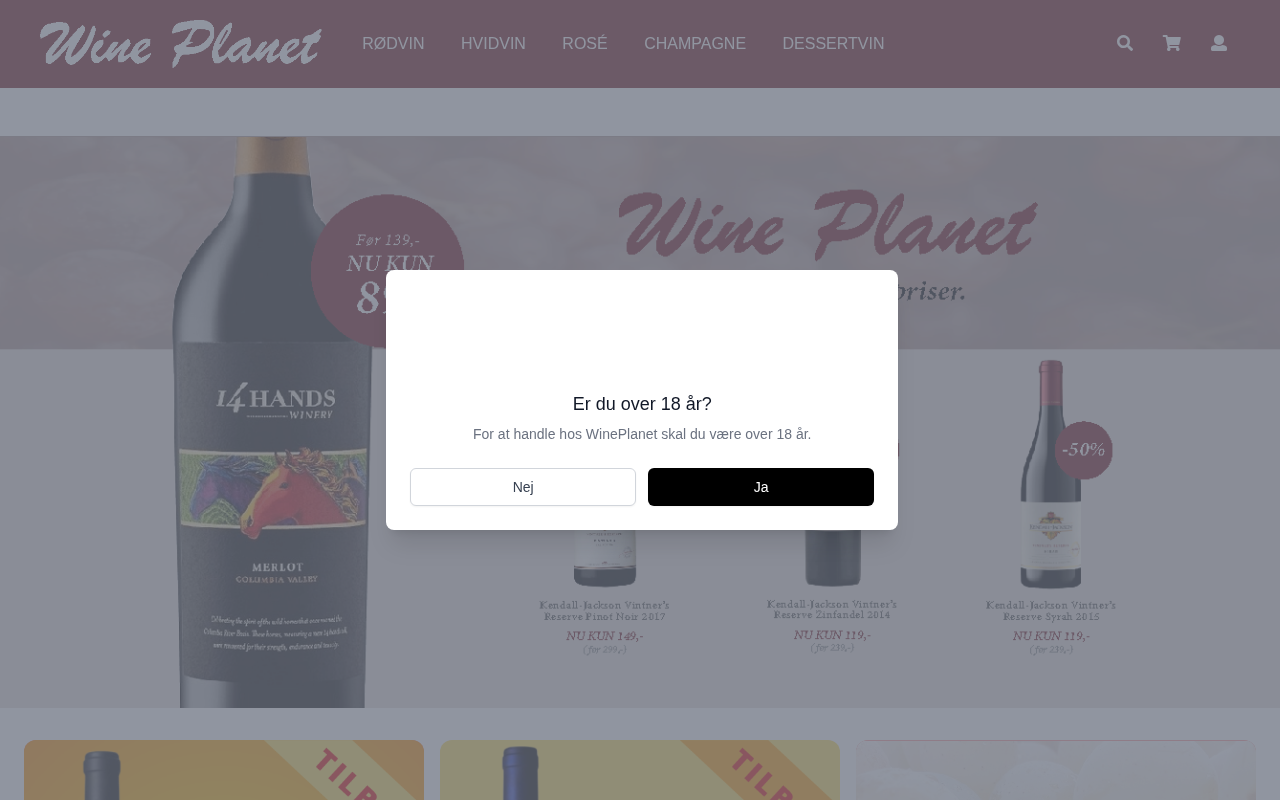
Task: Click the 14 Hands Merlot bottle
Action: click(x=272, y=422)
